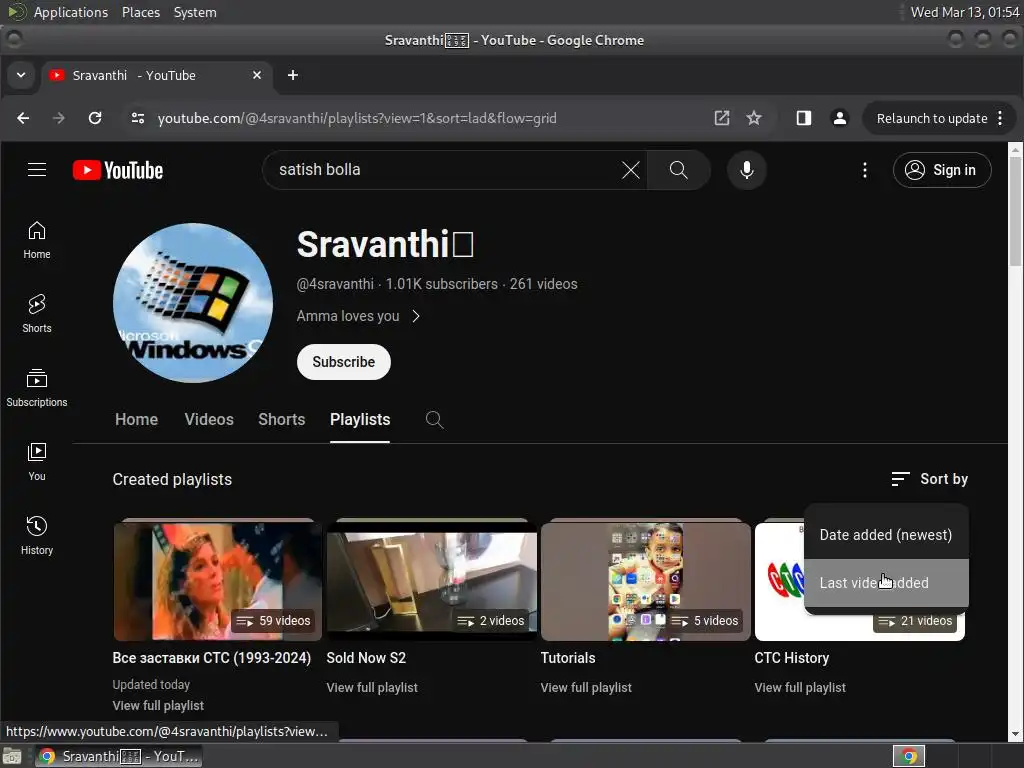Click the Sravanthi channel avatar
The height and width of the screenshot is (768, 1024).
(193, 303)
